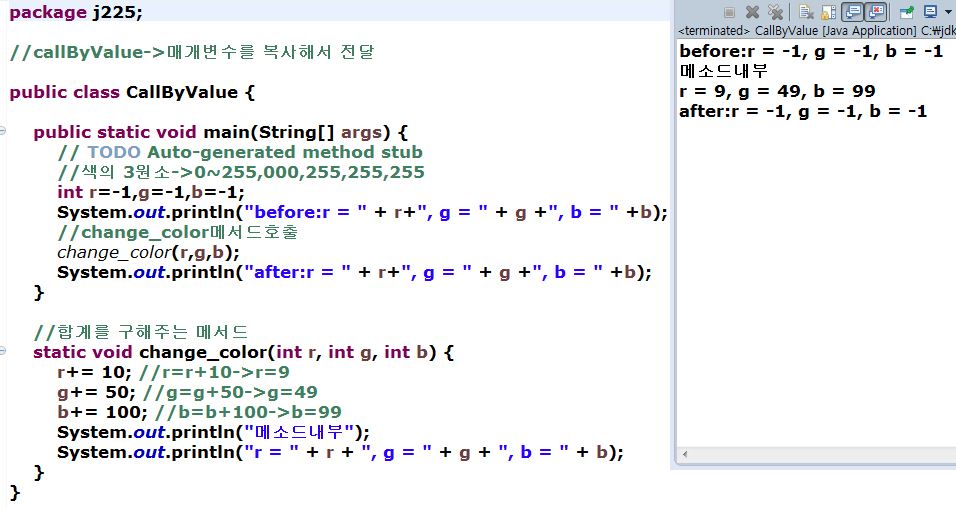The height and width of the screenshot is (509, 956).
Task: Click Display Selected Console icon
Action: coord(930,12)
